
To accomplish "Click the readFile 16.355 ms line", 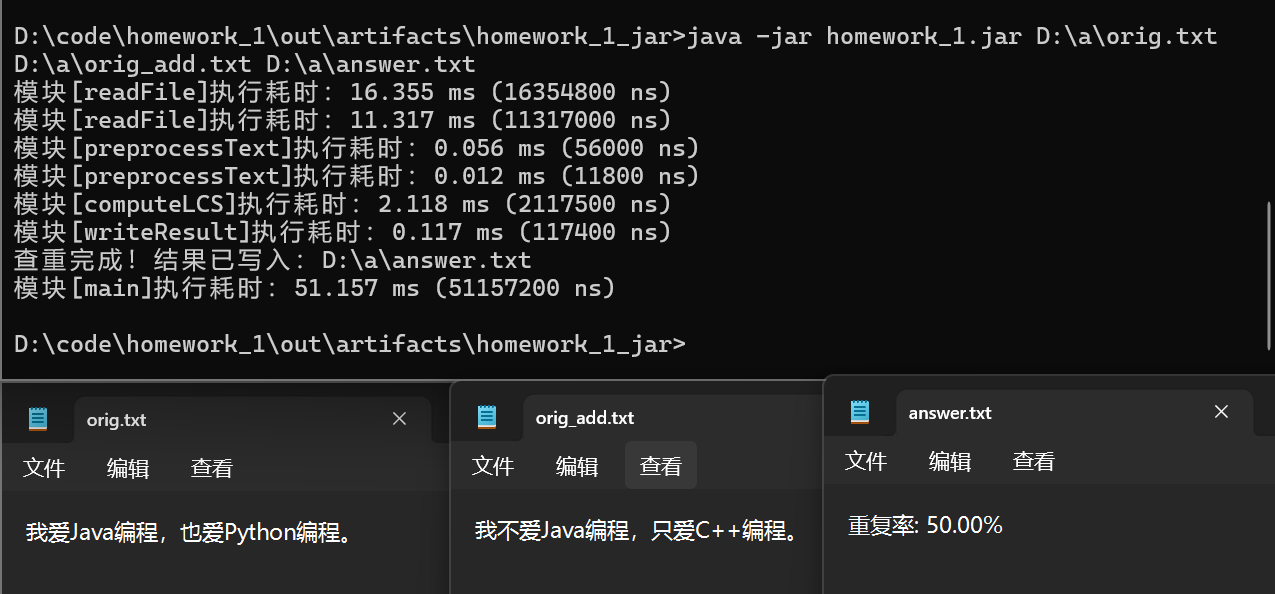I will (343, 93).
